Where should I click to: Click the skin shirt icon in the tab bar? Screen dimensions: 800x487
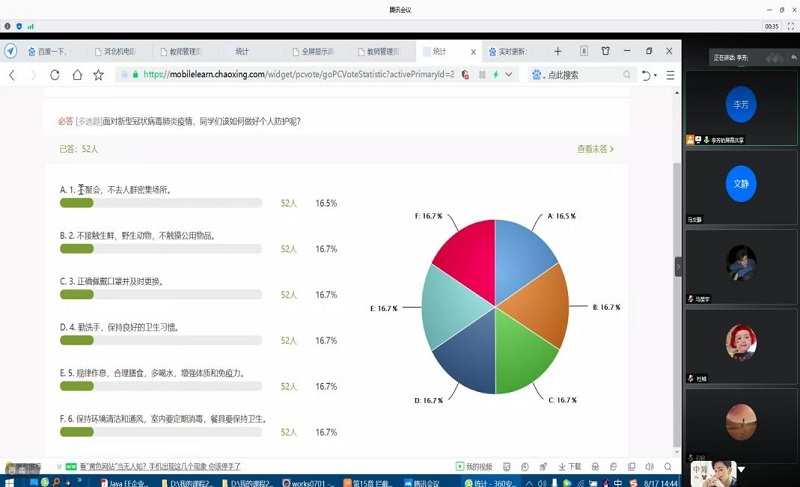(x=606, y=51)
